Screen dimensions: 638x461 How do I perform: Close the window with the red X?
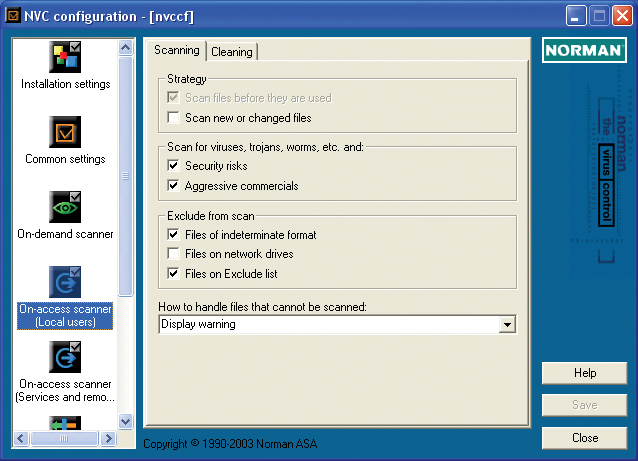(622, 16)
